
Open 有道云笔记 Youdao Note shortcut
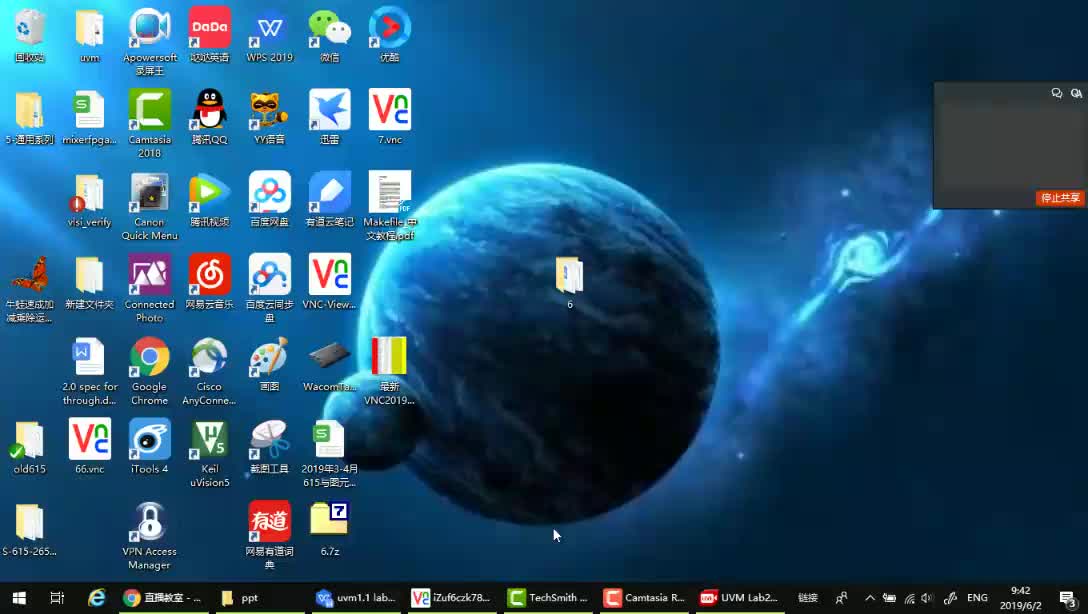tap(330, 199)
